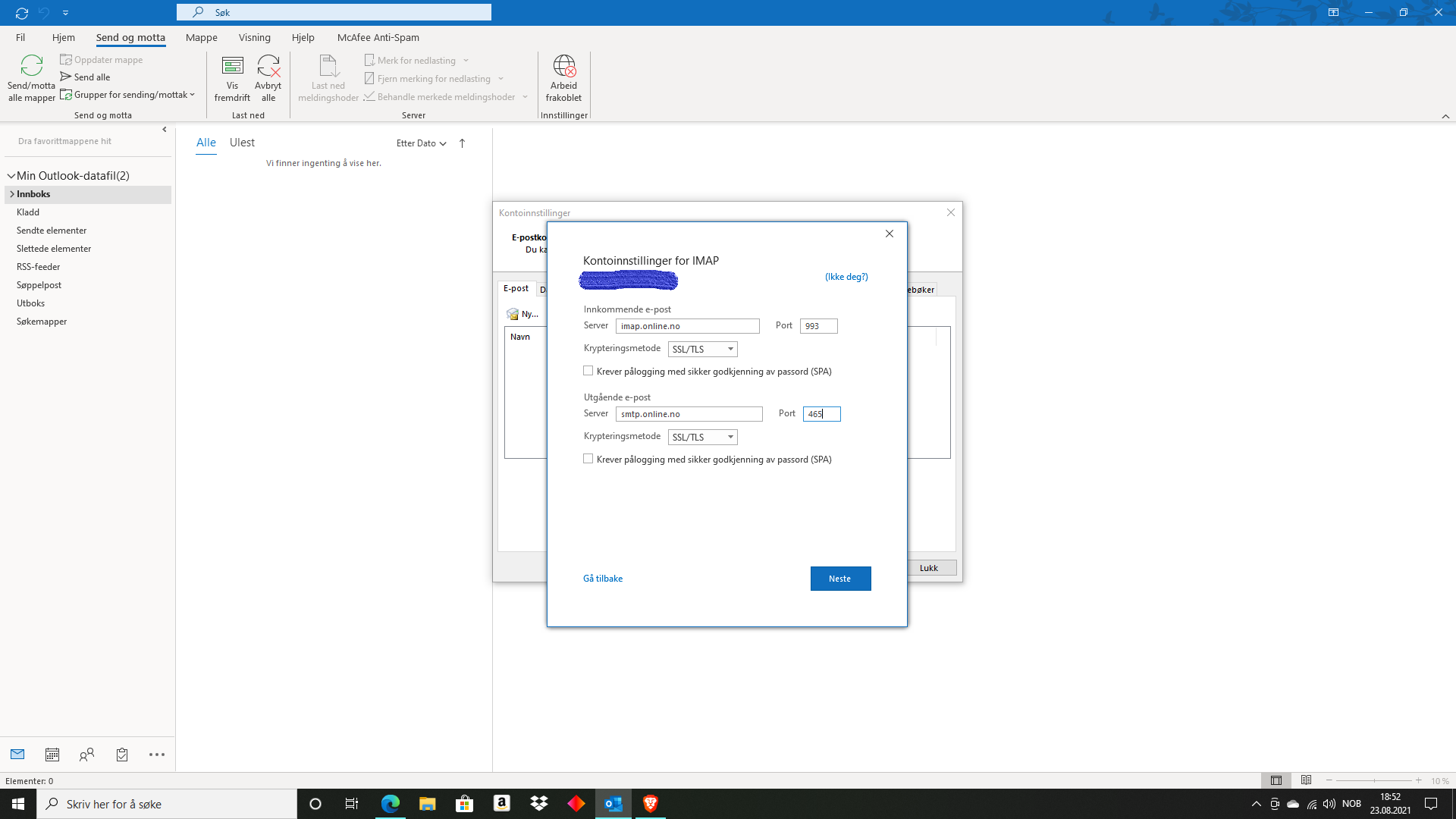
Task: Open outgoing Krypteringsmetode SSL/TLS dropdown
Action: click(x=702, y=438)
